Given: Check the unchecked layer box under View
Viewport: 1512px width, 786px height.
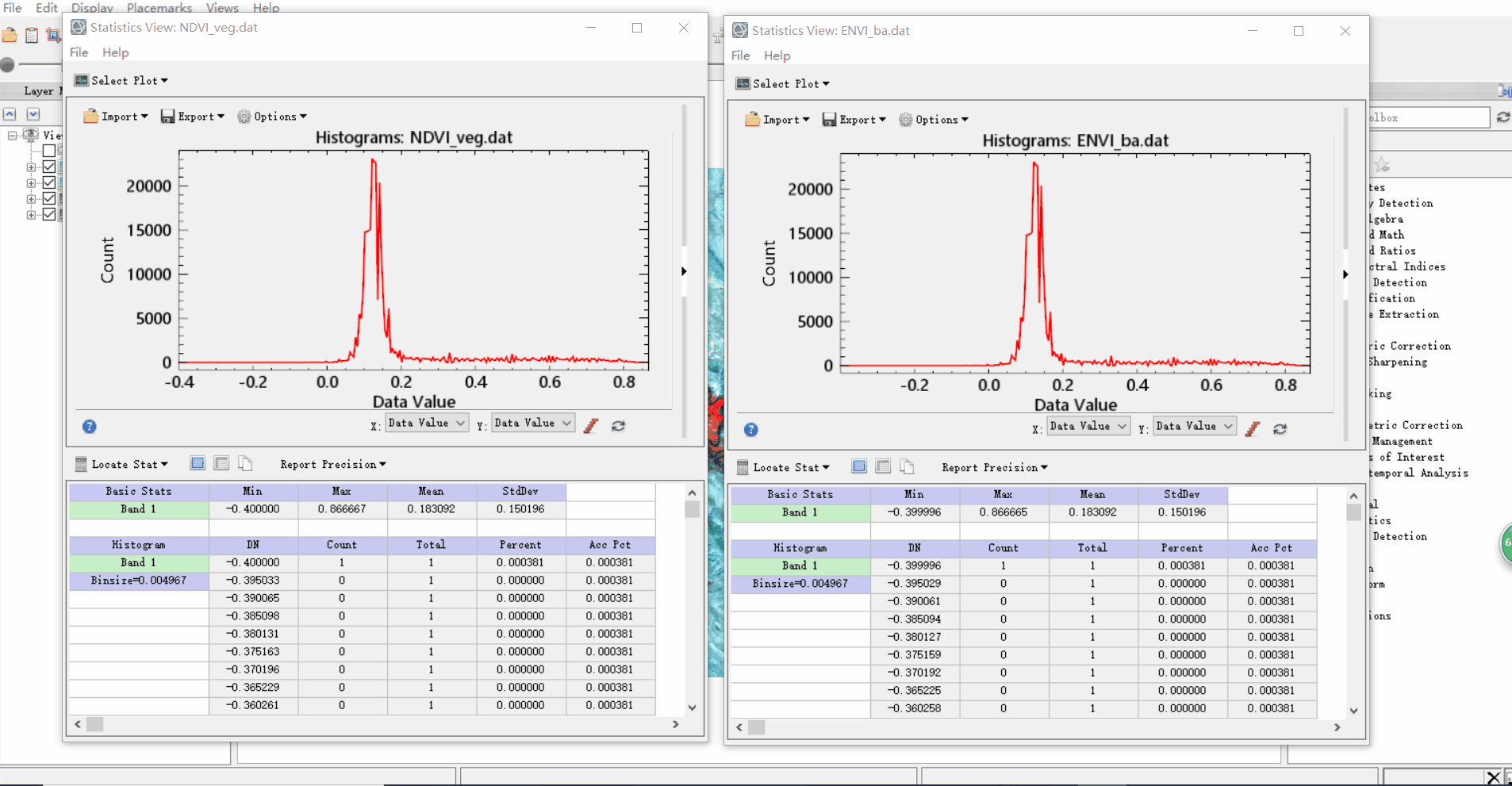Looking at the screenshot, I should click(49, 151).
